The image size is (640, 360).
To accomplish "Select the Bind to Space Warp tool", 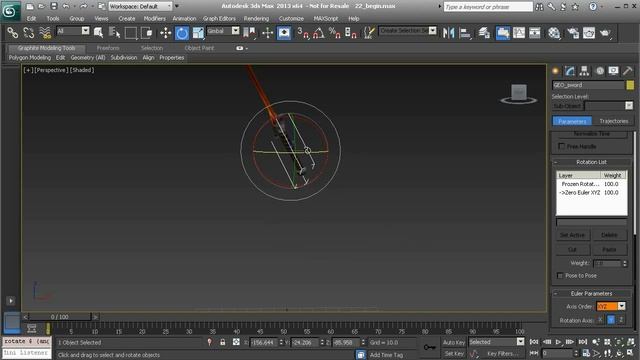I will click(x=45, y=33).
